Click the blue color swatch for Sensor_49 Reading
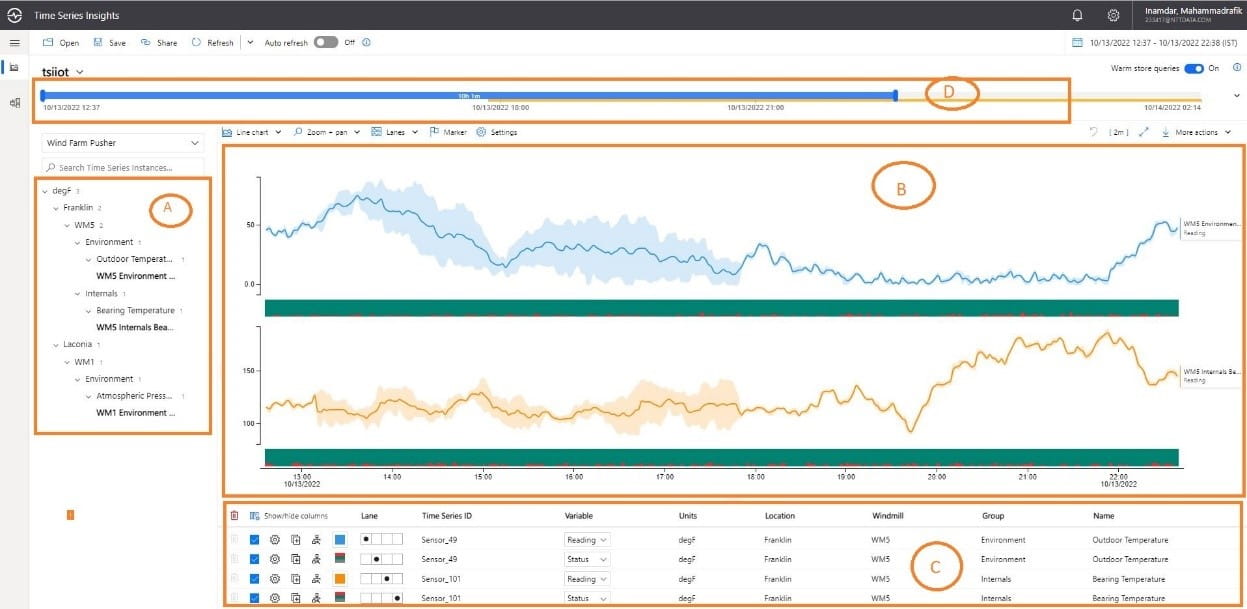The width and height of the screenshot is (1247, 609). click(x=340, y=539)
